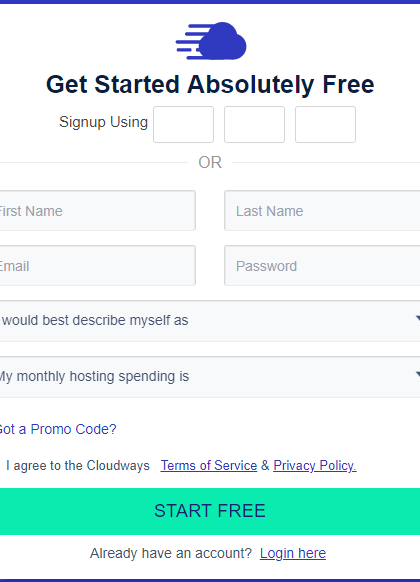View the Privacy Policy link
This screenshot has height=582, width=420.
click(315, 465)
